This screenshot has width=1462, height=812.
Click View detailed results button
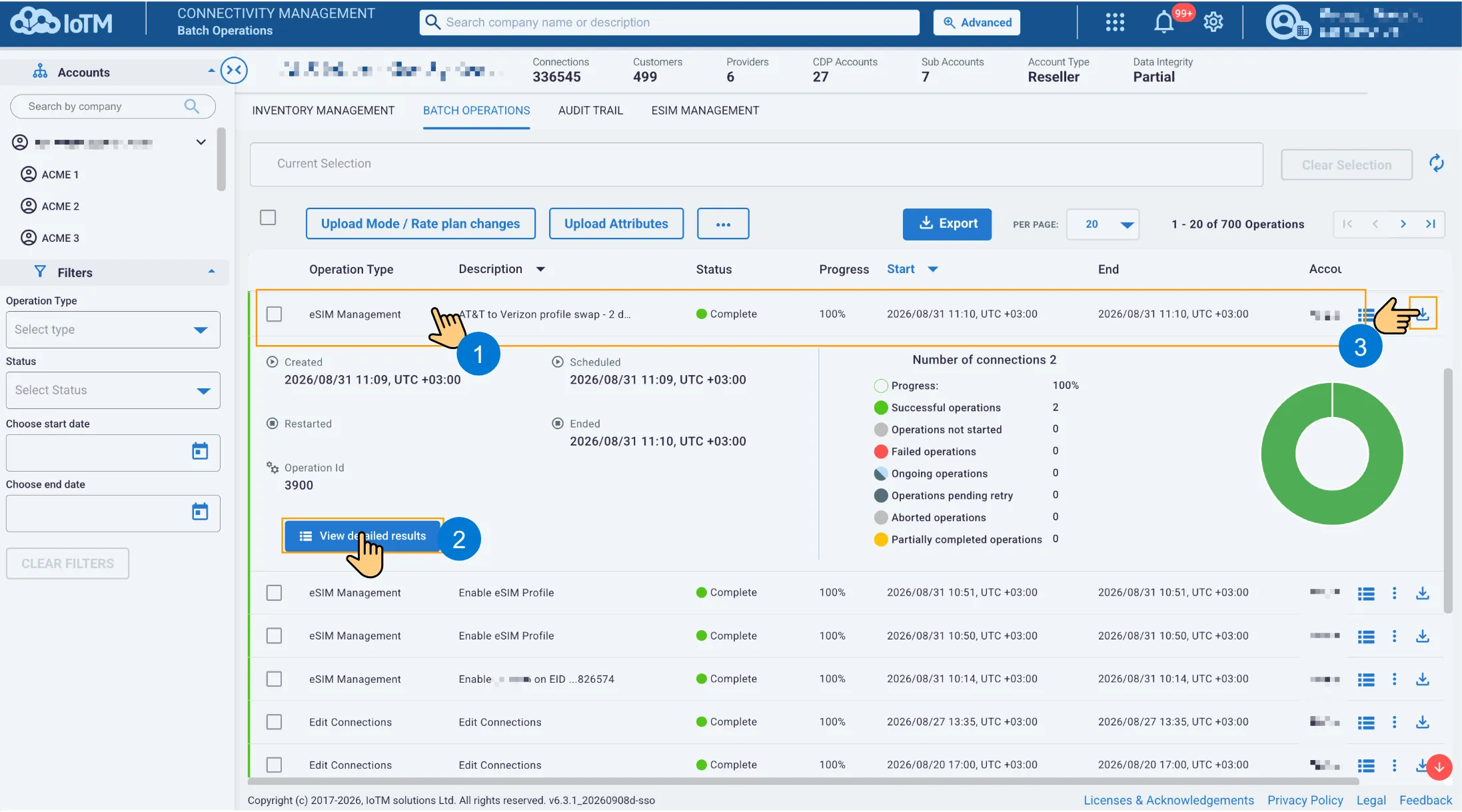click(363, 536)
